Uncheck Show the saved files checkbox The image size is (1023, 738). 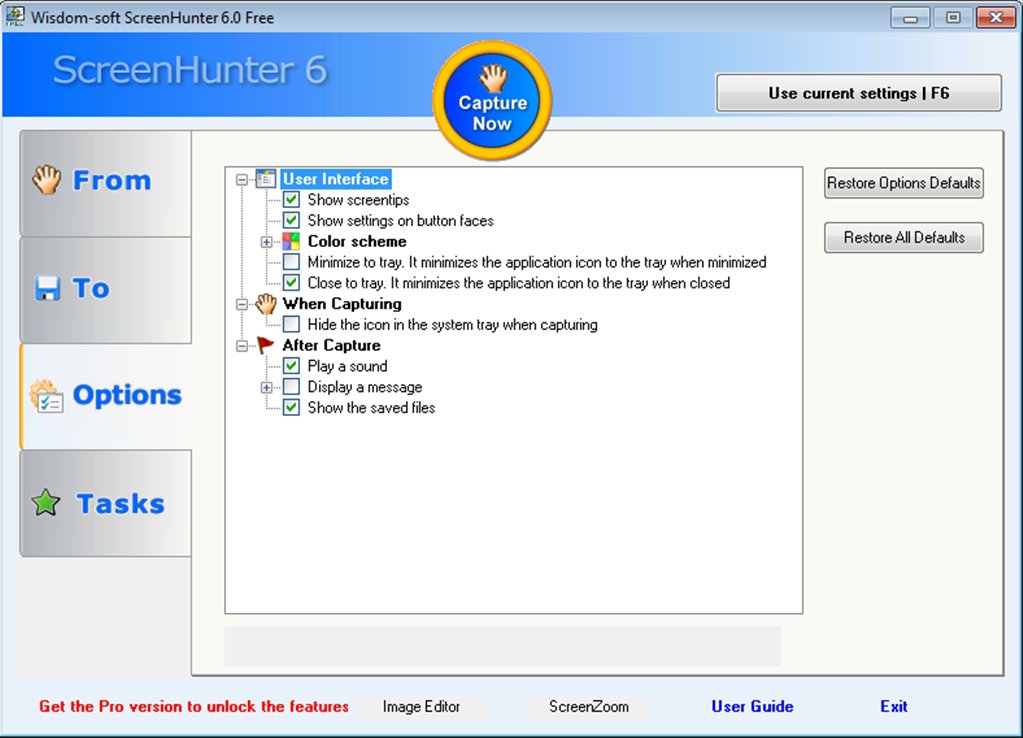pyautogui.click(x=291, y=408)
